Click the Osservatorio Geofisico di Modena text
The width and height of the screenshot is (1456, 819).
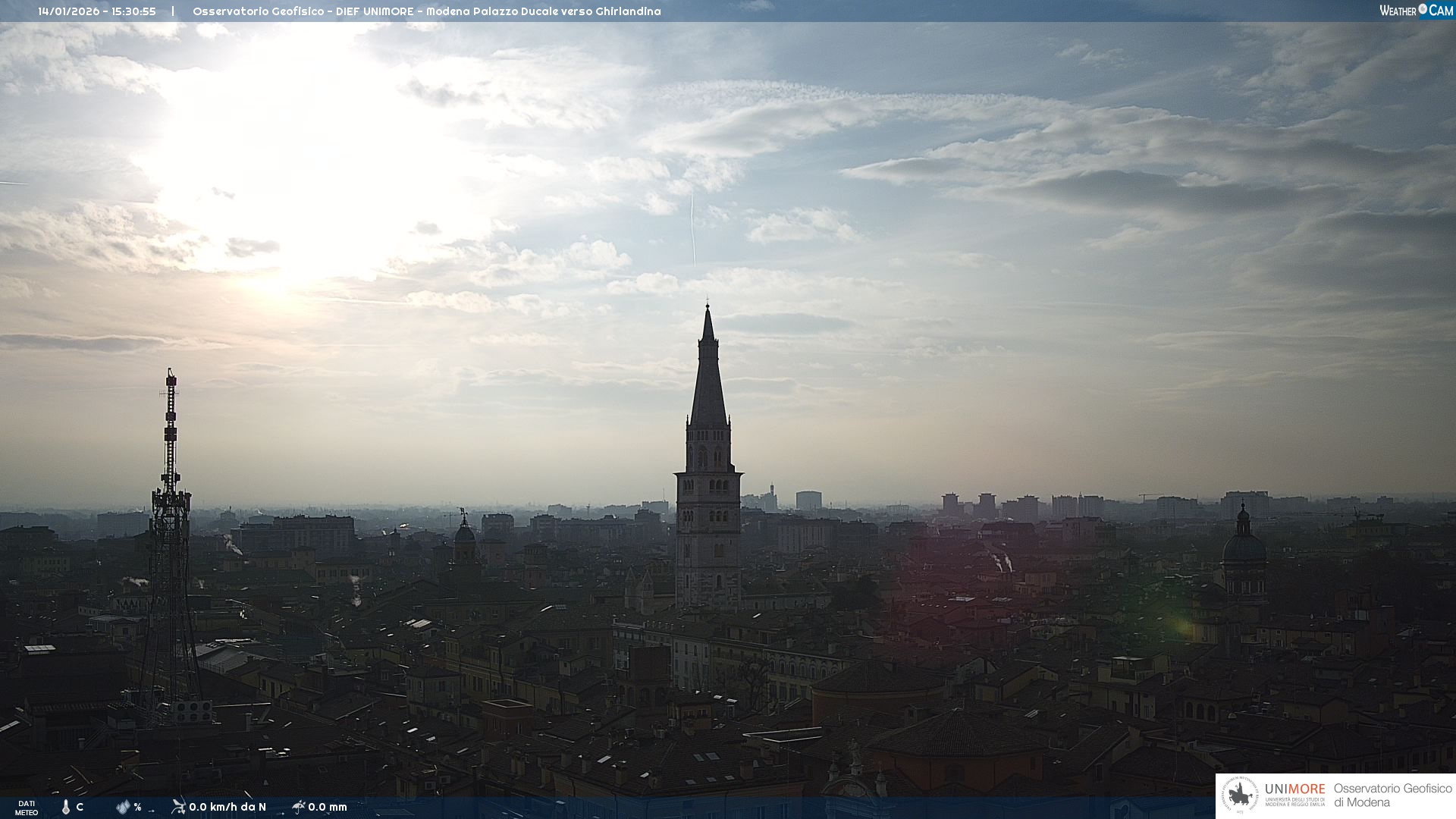coord(1392,795)
